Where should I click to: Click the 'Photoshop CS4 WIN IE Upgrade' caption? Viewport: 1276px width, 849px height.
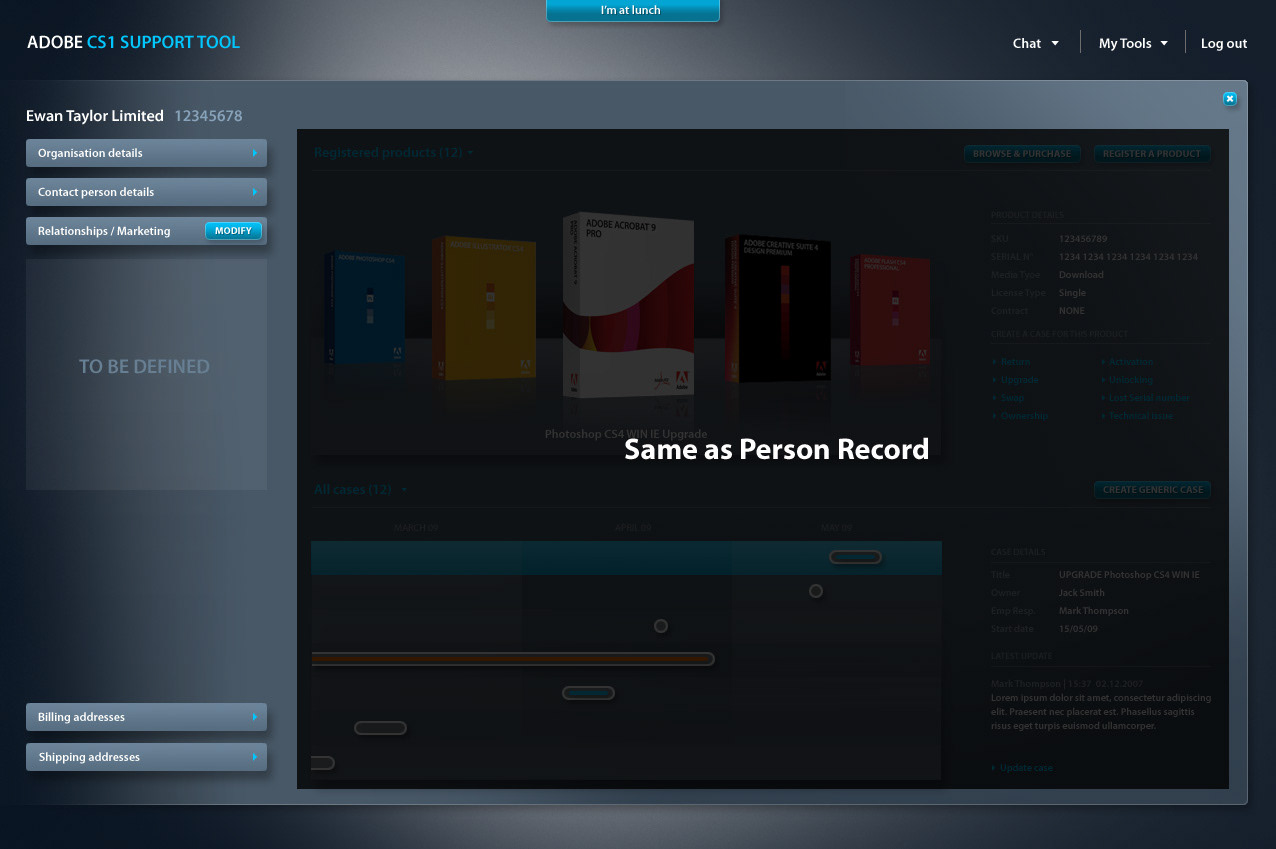pyautogui.click(x=626, y=434)
